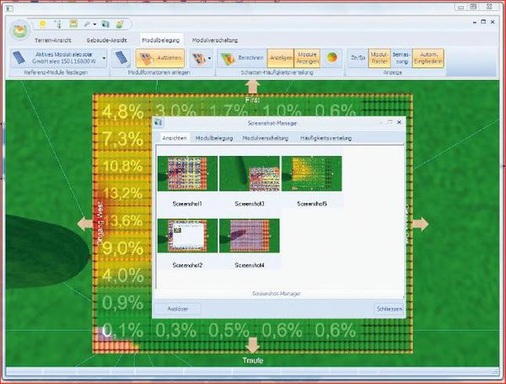Toggle the Autom. Eingliedern option
Screen dimensions: 506x384
[428, 58]
